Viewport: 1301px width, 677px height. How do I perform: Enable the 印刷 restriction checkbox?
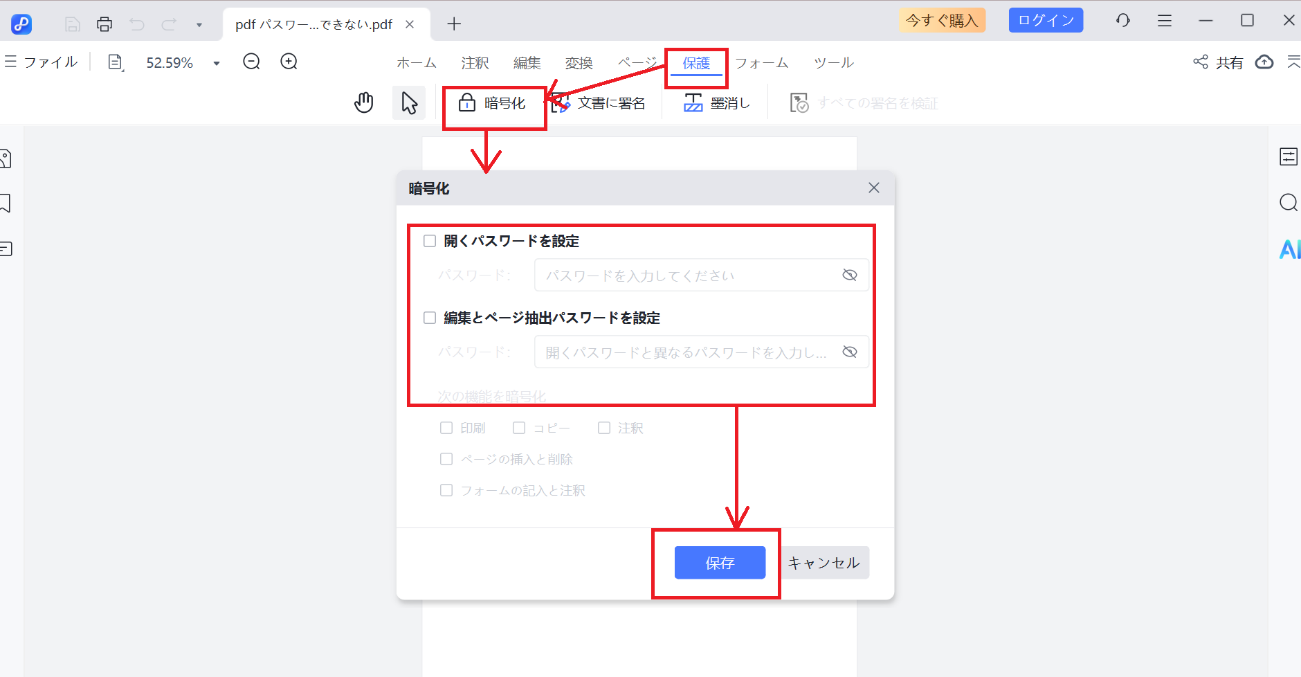pos(445,427)
